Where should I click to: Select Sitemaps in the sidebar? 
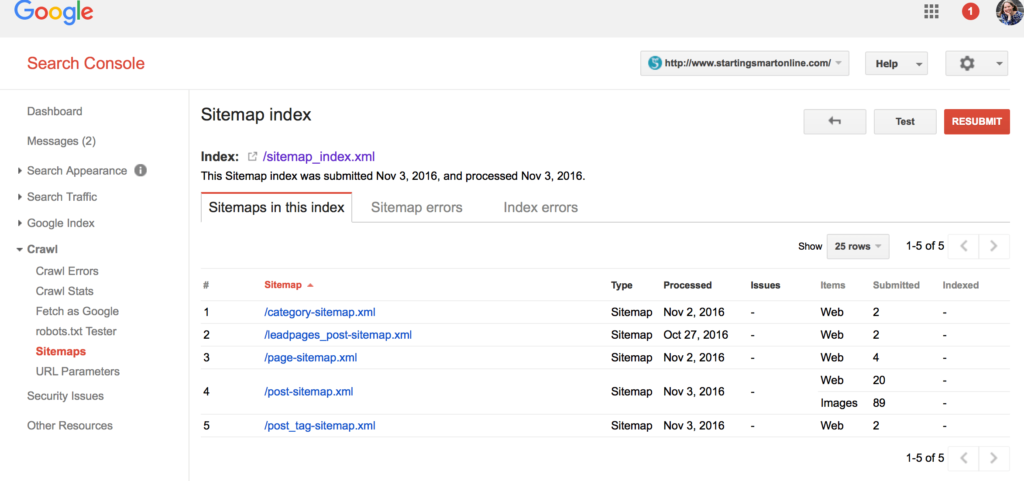(x=61, y=351)
